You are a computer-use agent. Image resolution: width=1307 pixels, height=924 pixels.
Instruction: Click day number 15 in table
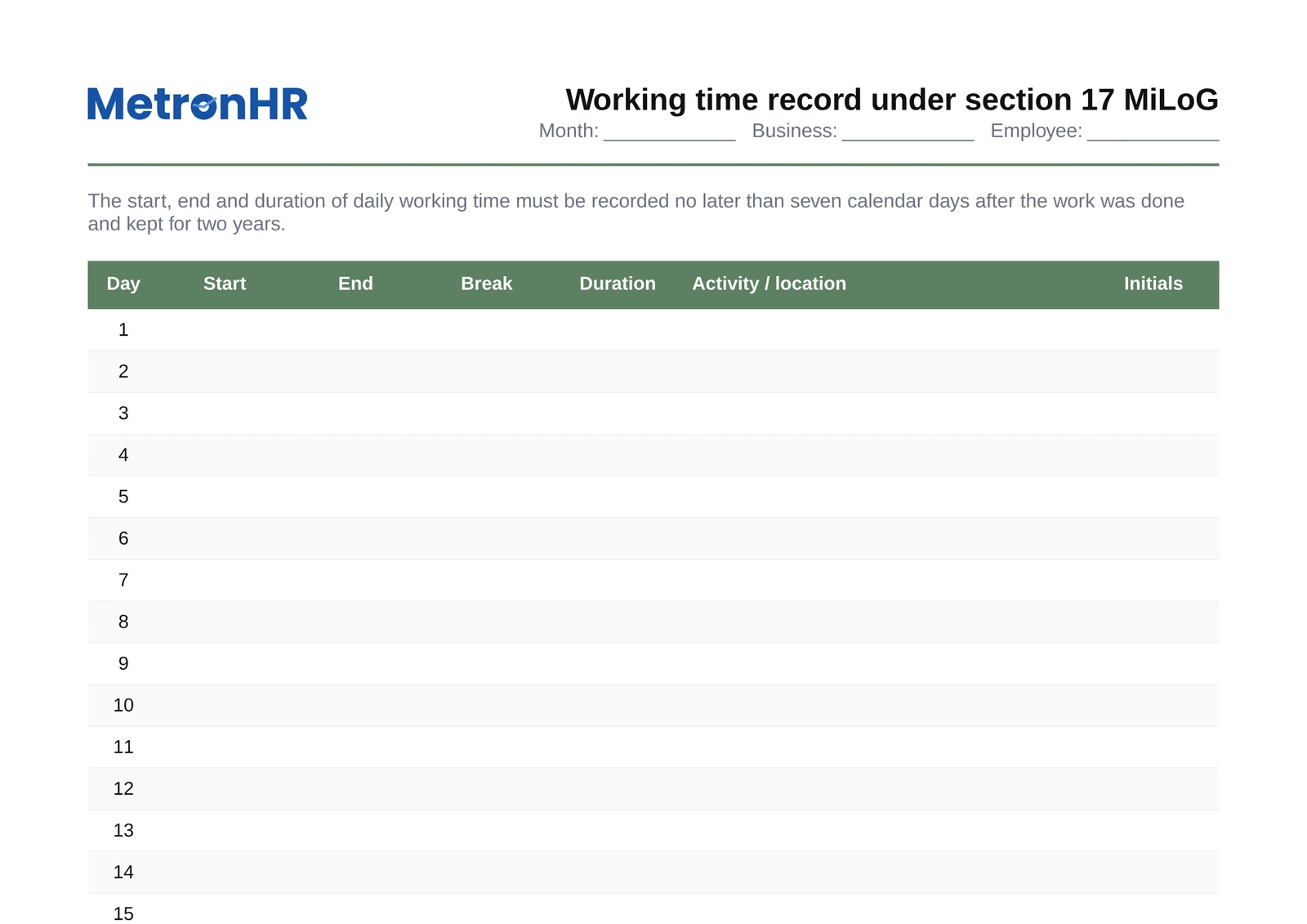123,913
